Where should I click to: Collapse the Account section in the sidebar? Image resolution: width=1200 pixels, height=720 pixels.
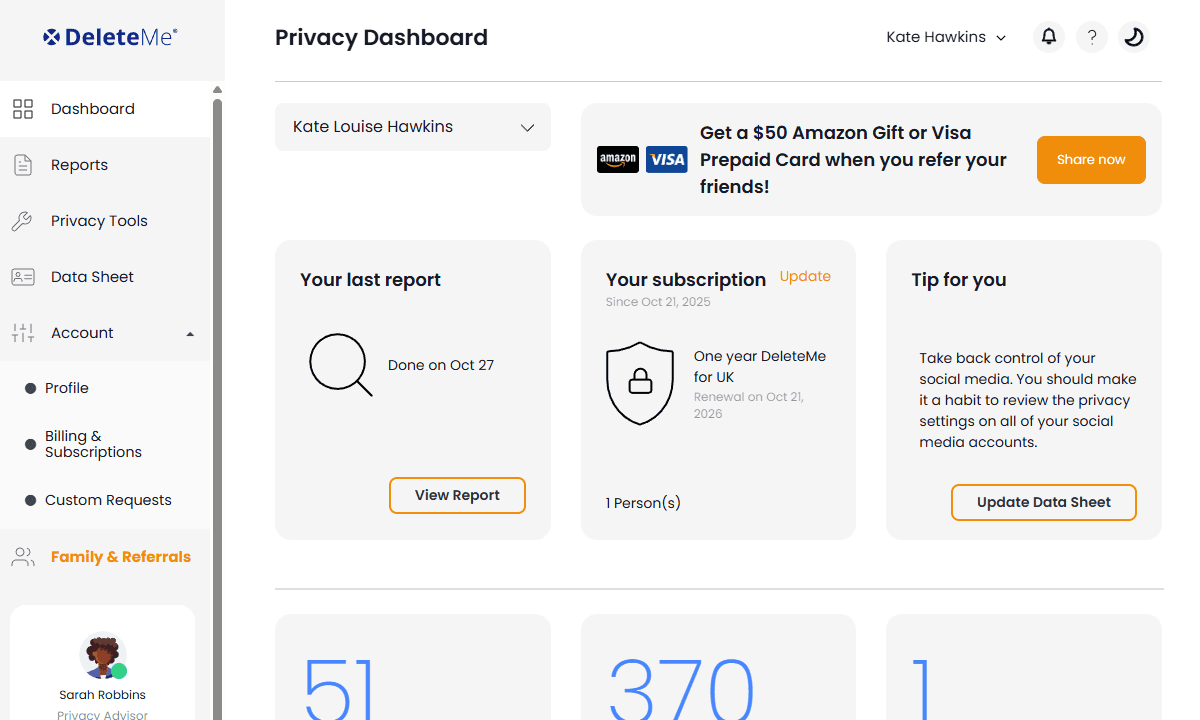click(x=190, y=333)
